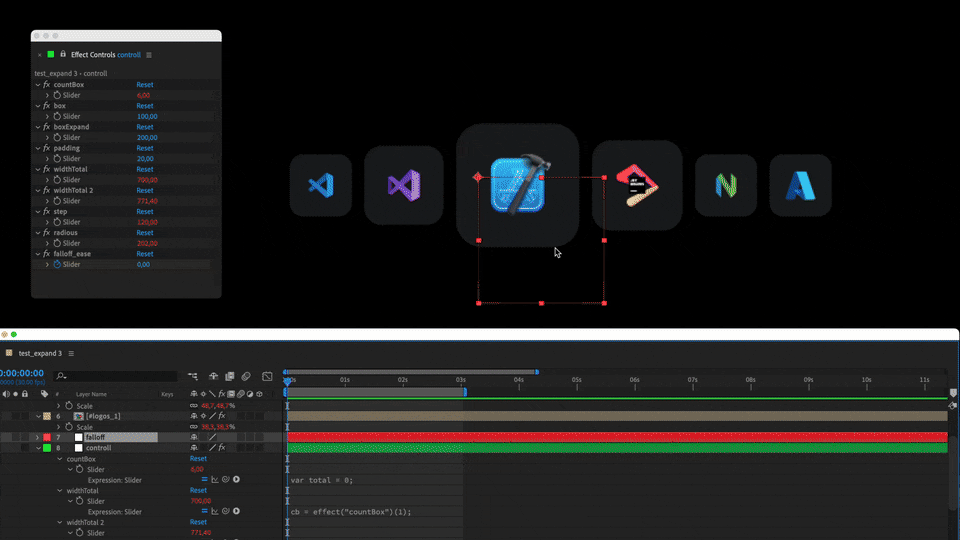Screen dimensions: 960x540
Task: Click the Neovim icon in composition
Action: (x=726, y=186)
